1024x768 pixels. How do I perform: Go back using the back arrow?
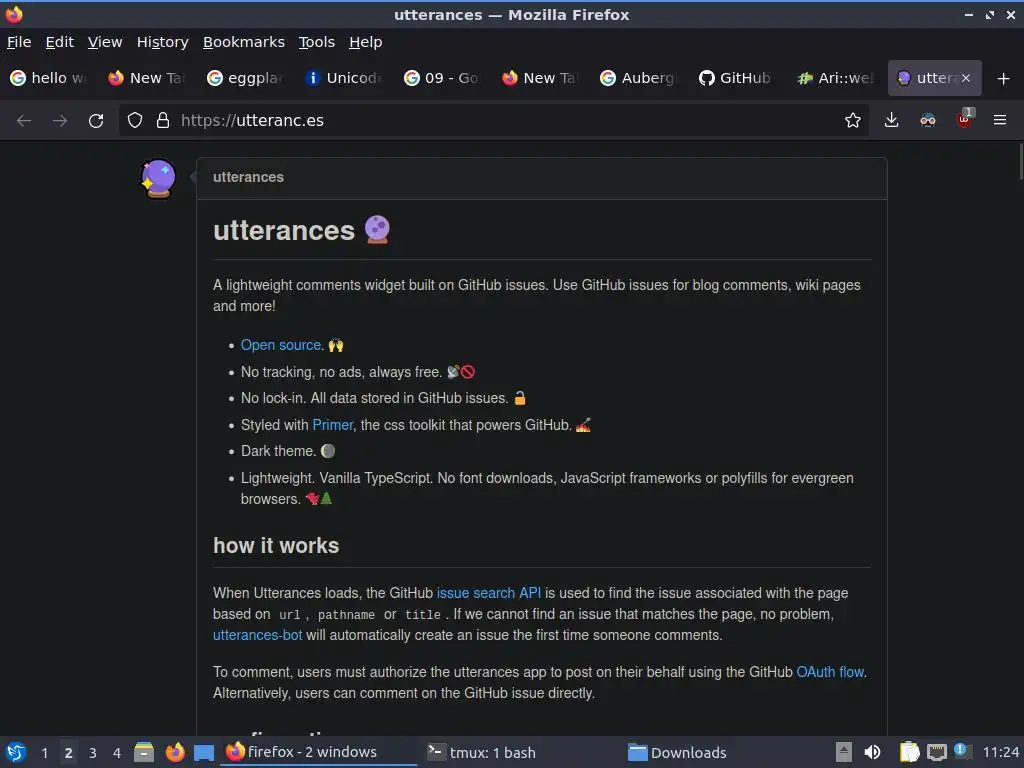coord(24,121)
